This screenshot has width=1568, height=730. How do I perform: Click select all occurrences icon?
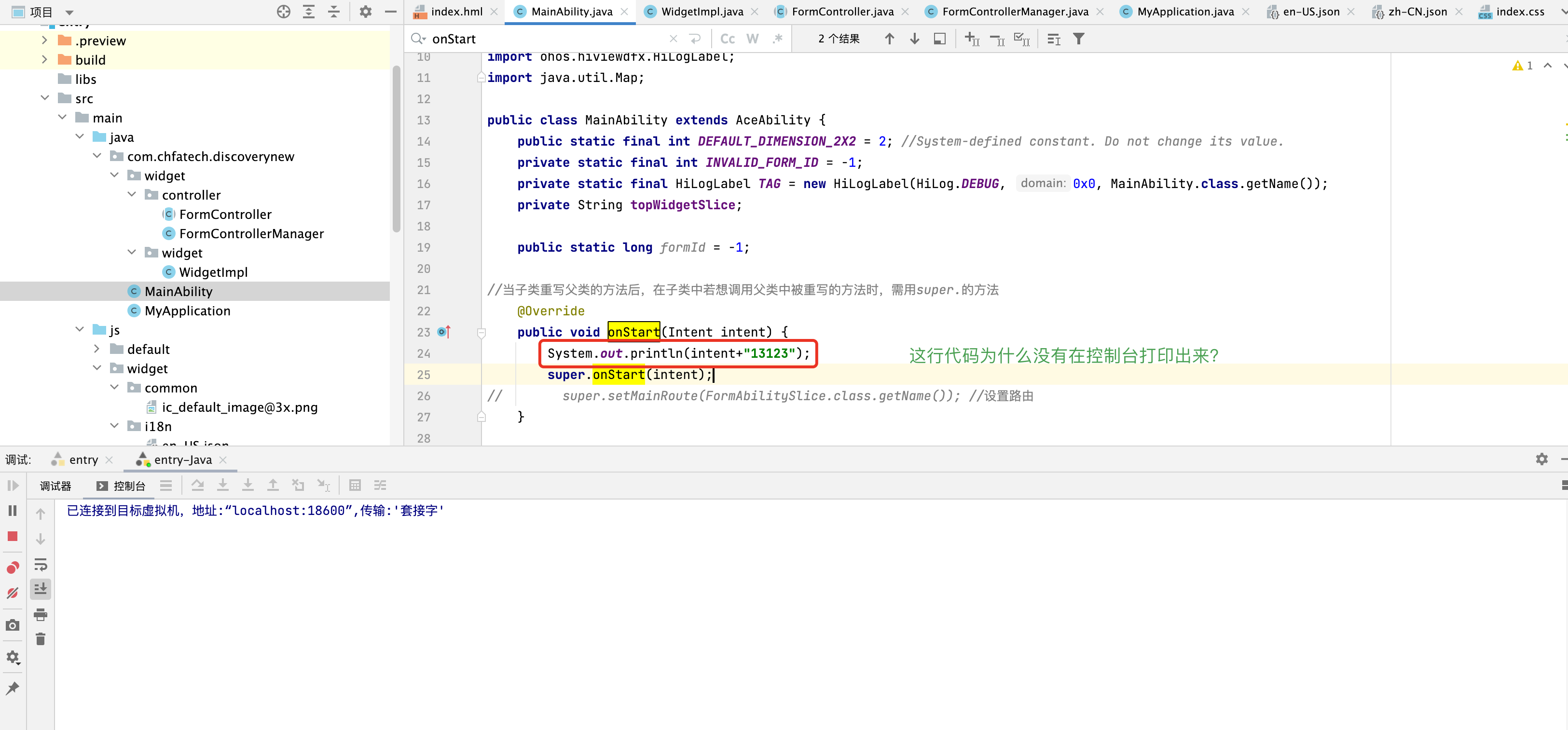1022,40
